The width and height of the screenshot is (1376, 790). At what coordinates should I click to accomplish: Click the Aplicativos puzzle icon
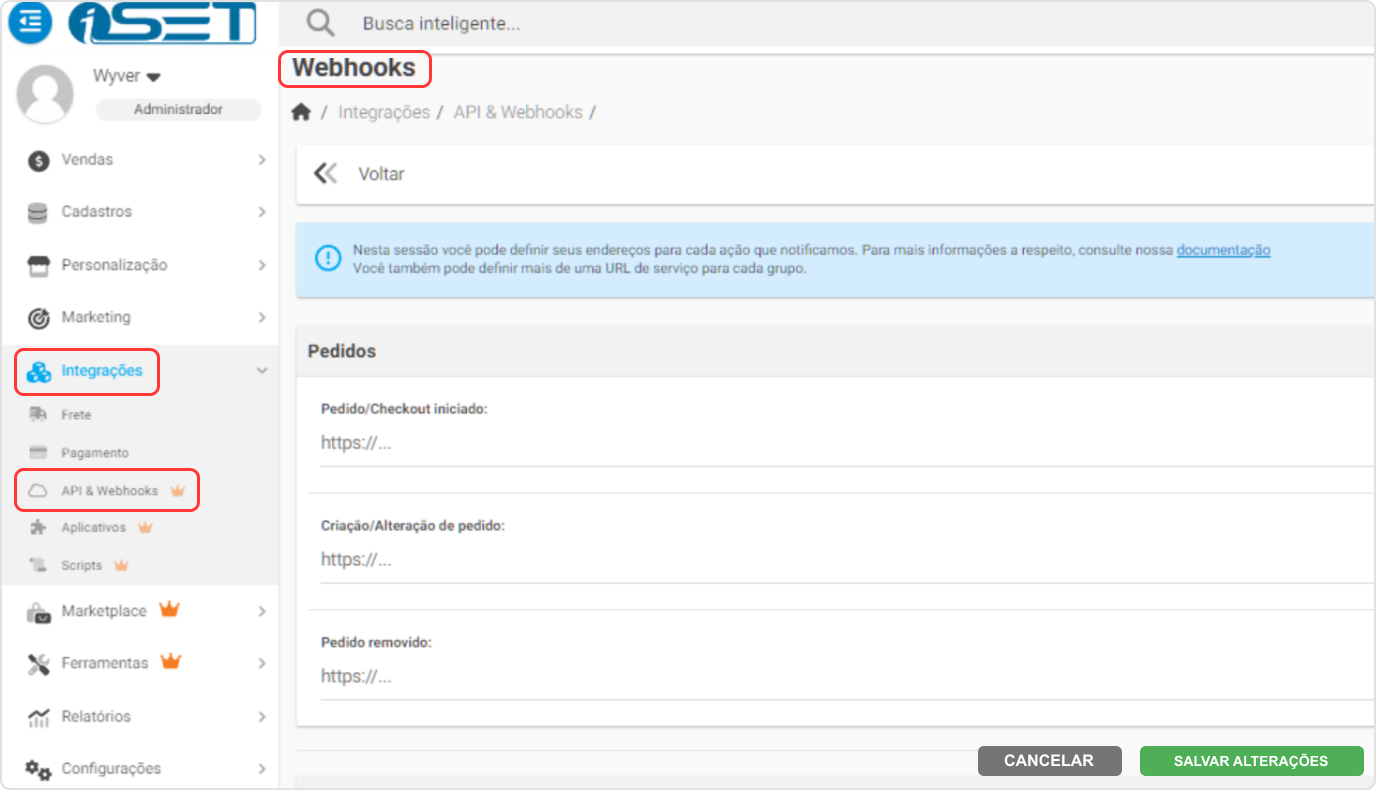pos(38,527)
